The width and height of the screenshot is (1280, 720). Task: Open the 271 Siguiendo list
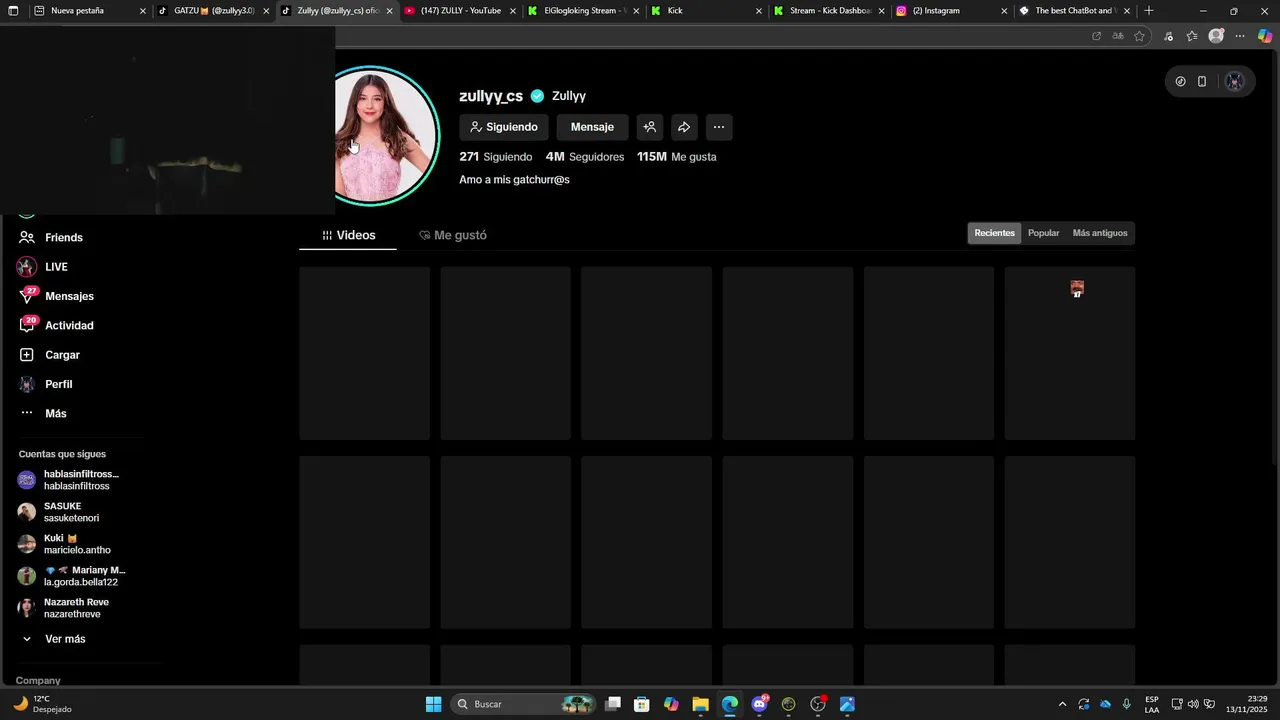495,157
